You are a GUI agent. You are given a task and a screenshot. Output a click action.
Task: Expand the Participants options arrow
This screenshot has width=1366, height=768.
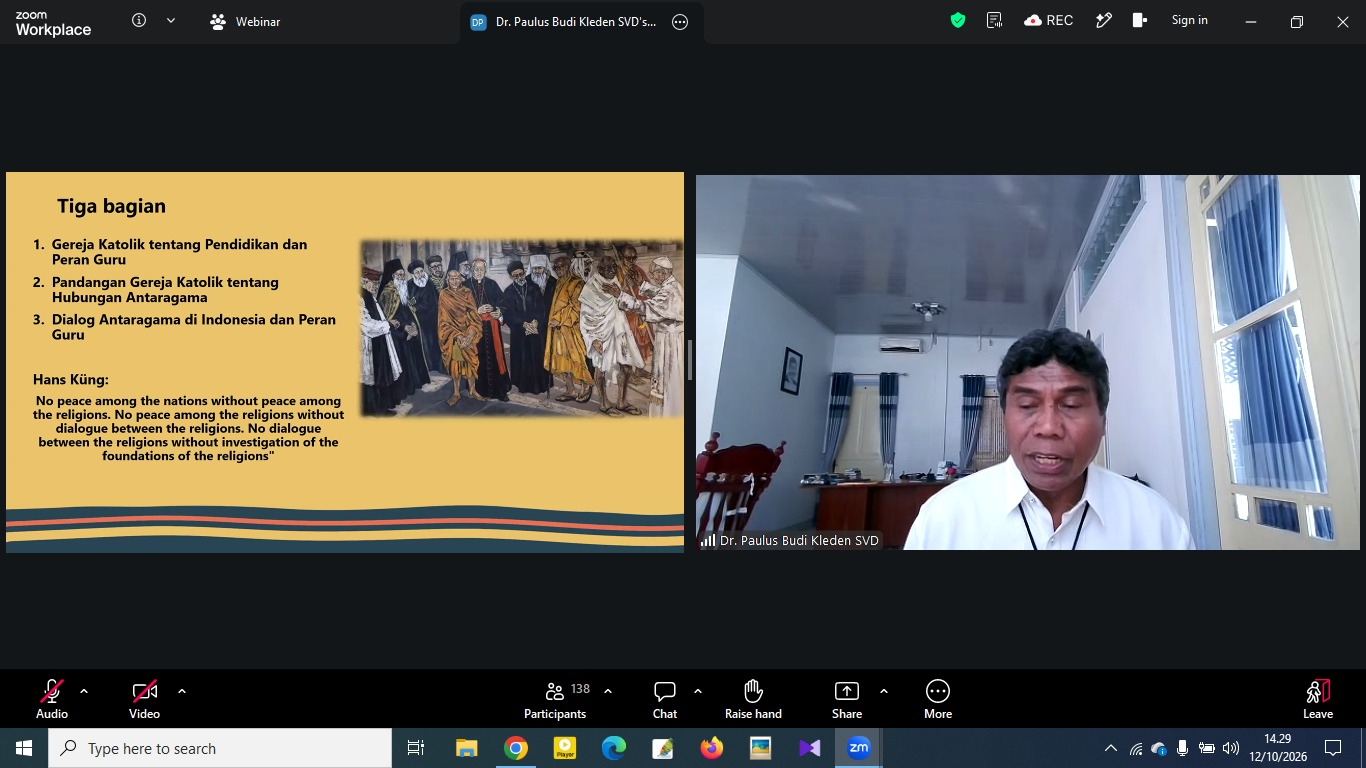point(608,691)
